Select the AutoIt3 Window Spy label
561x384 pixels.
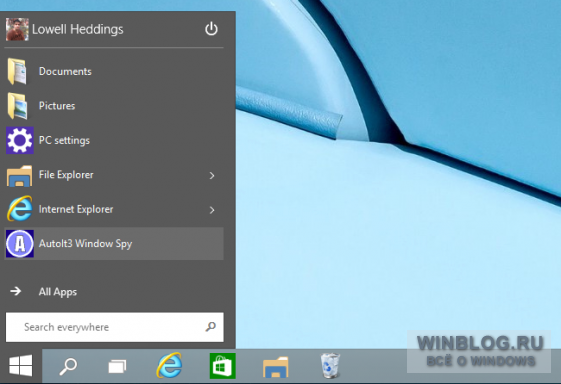pyautogui.click(x=86, y=244)
